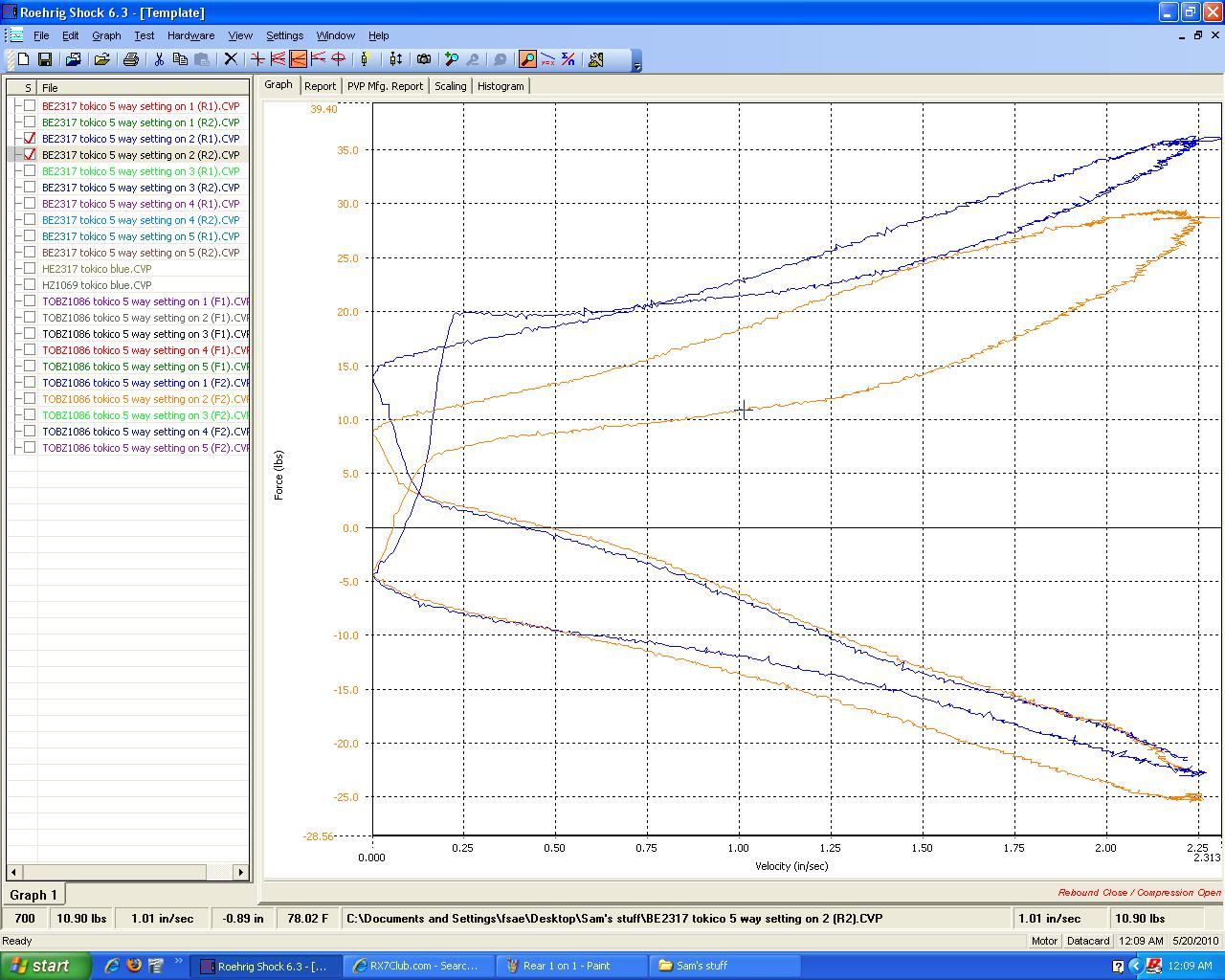Open the Graph menu in menu bar
The image size is (1225, 980).
106,35
